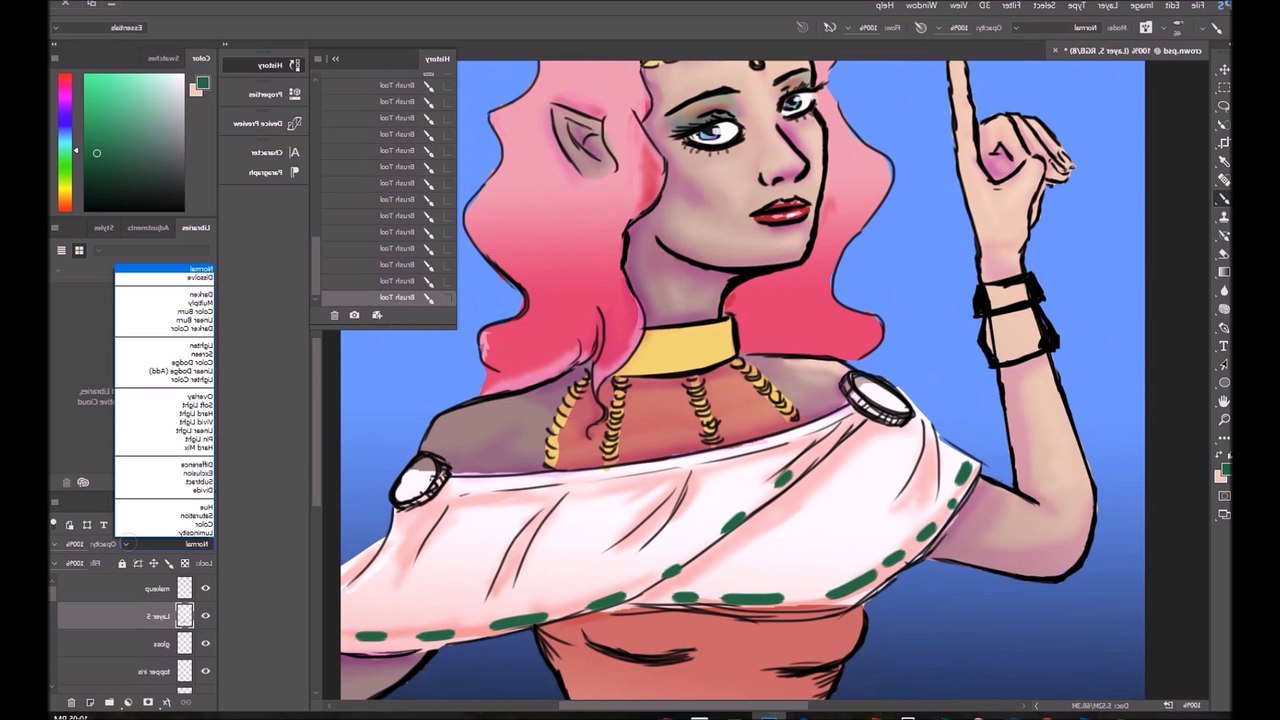This screenshot has height=720, width=1280.
Task: Select the Eyedropper tool
Action: 1224,162
